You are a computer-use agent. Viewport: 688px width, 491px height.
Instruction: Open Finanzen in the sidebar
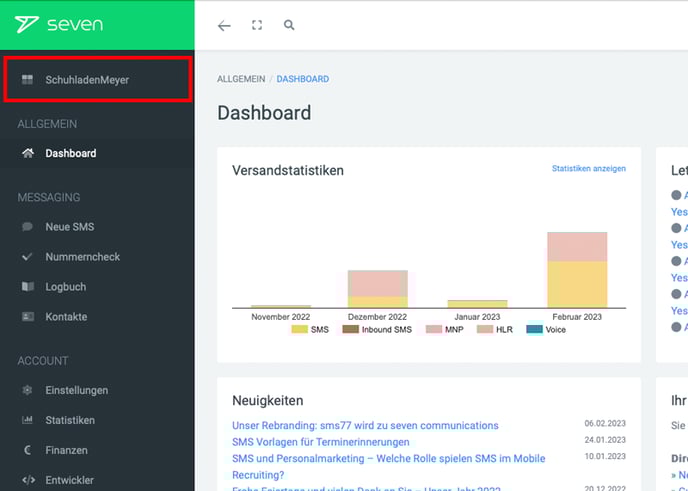[x=97, y=450]
